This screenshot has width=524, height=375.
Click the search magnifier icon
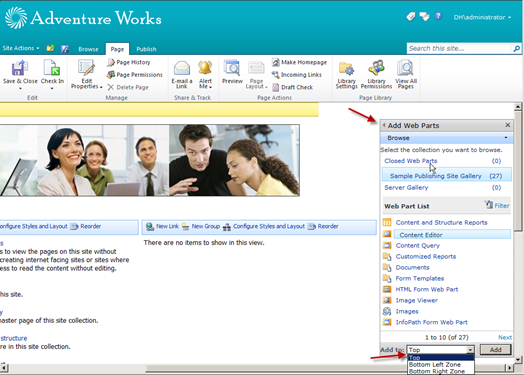(x=516, y=48)
